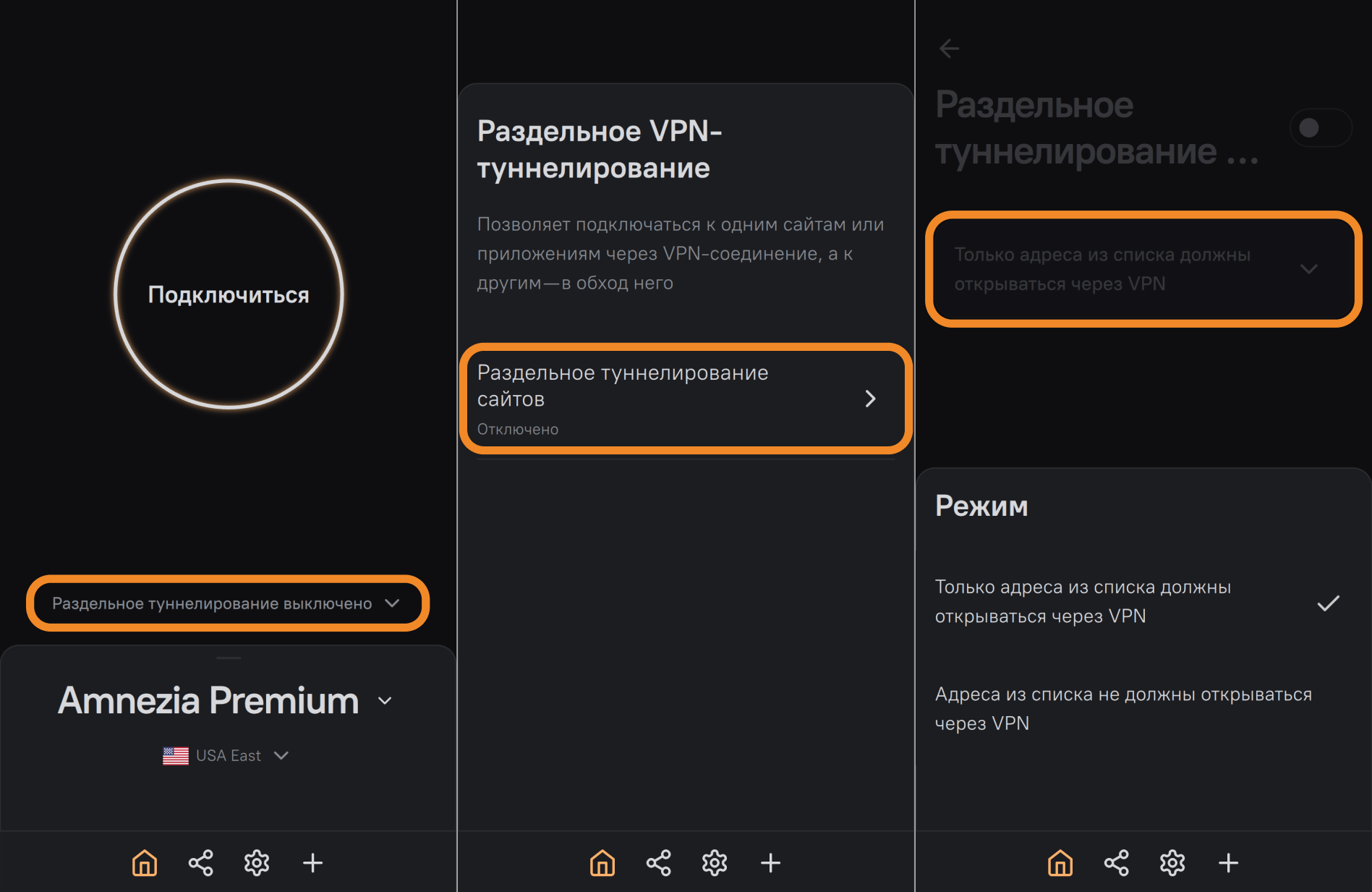The width and height of the screenshot is (1372, 892).
Task: Toggle the Раздельное туннелирование switch
Action: coord(1320,128)
